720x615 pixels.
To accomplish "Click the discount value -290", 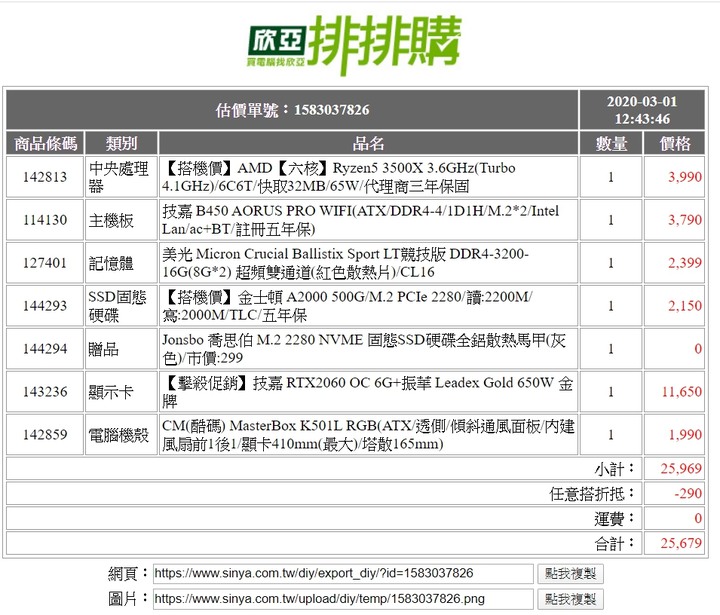I will pyautogui.click(x=688, y=493).
